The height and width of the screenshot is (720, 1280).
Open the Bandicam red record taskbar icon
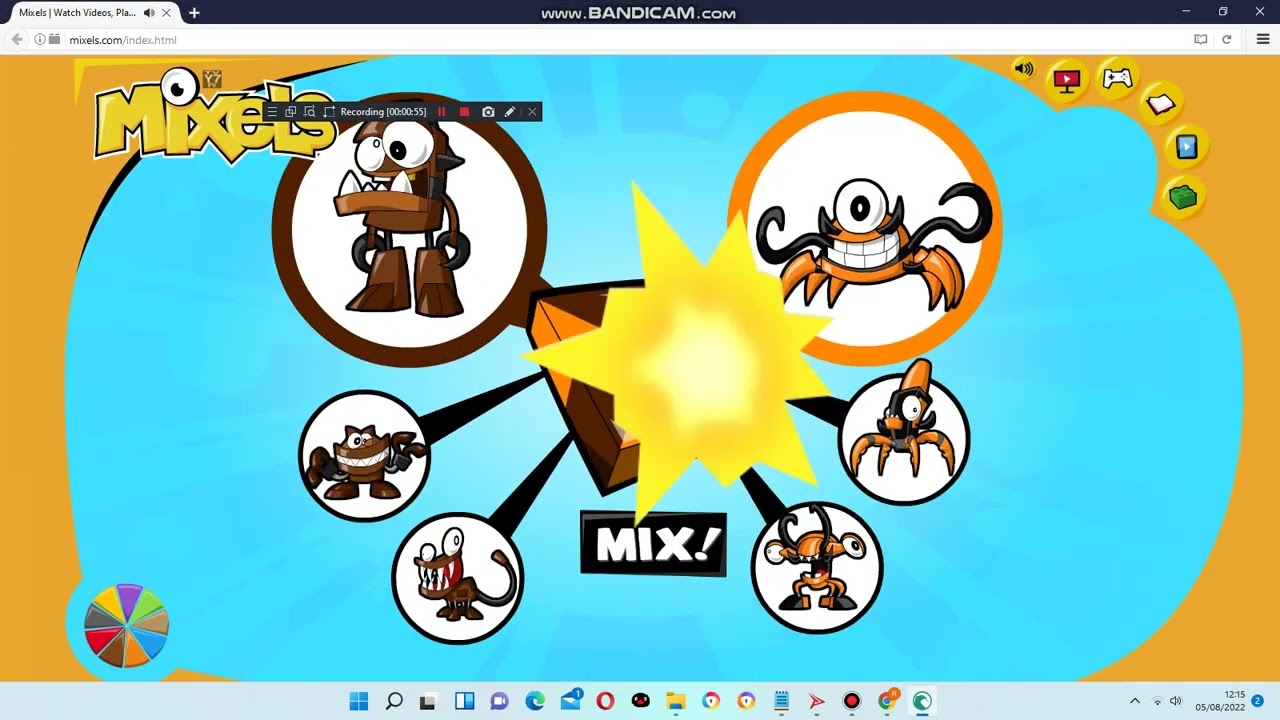pos(851,701)
